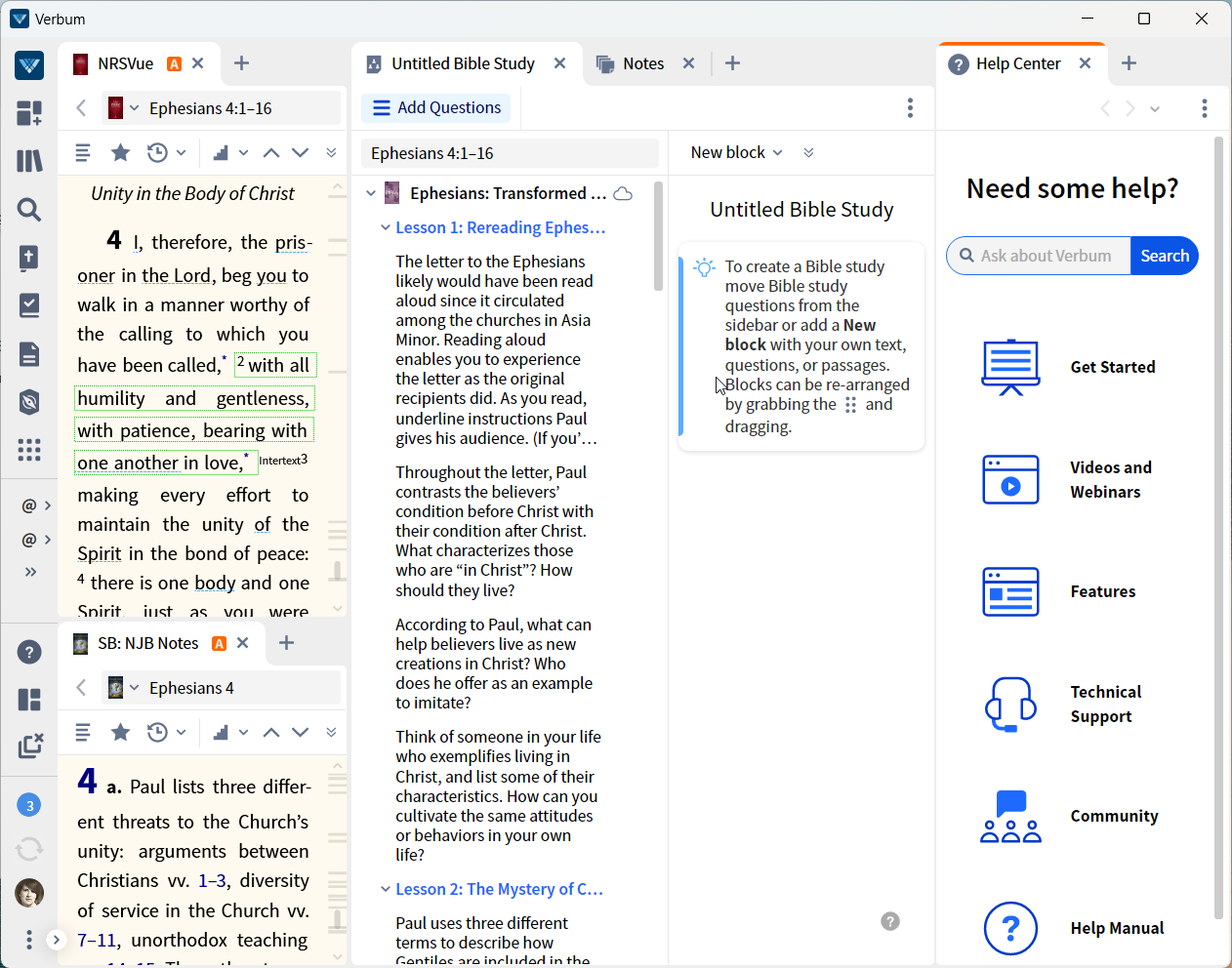Viewport: 1232px width, 968px height.
Task: Click back arrow in NRSVue panel
Action: [81, 108]
